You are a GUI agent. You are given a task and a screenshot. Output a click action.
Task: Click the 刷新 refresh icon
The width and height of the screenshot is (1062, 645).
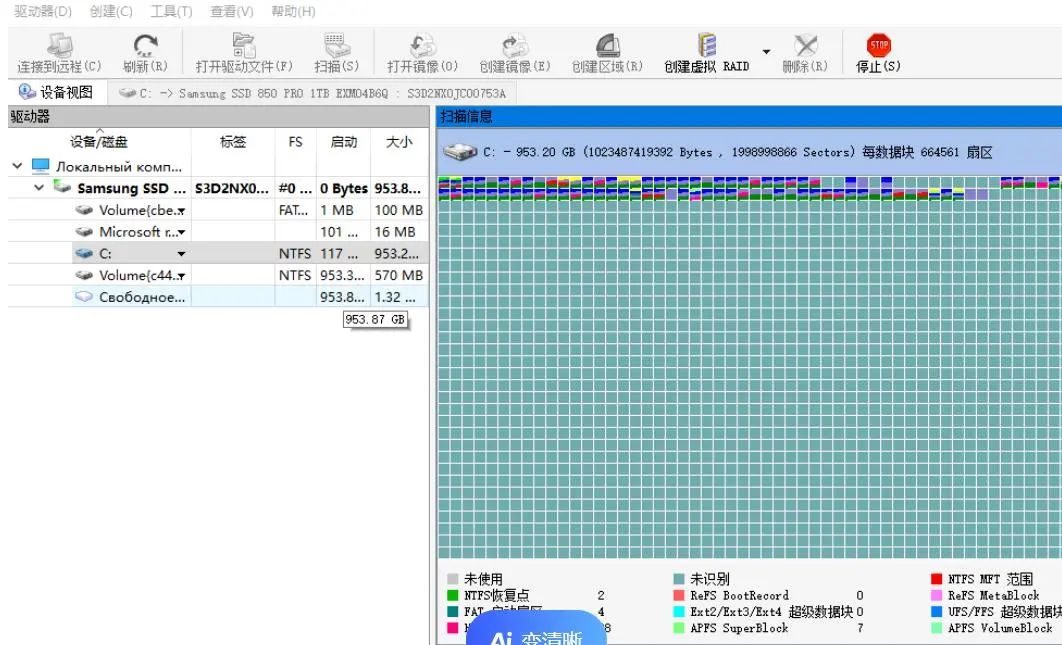(x=145, y=45)
